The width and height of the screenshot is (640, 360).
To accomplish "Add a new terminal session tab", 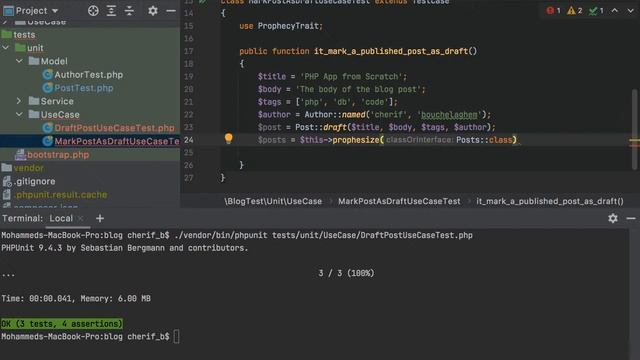I will pyautogui.click(x=100, y=218).
